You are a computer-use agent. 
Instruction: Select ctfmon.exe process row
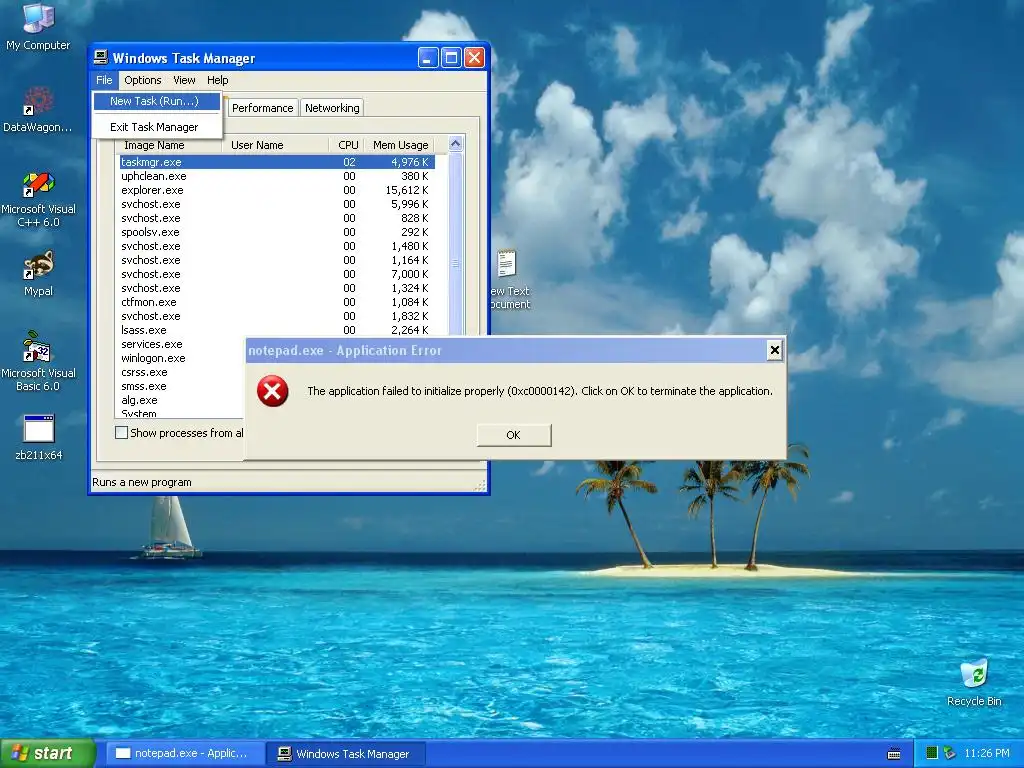tap(277, 302)
